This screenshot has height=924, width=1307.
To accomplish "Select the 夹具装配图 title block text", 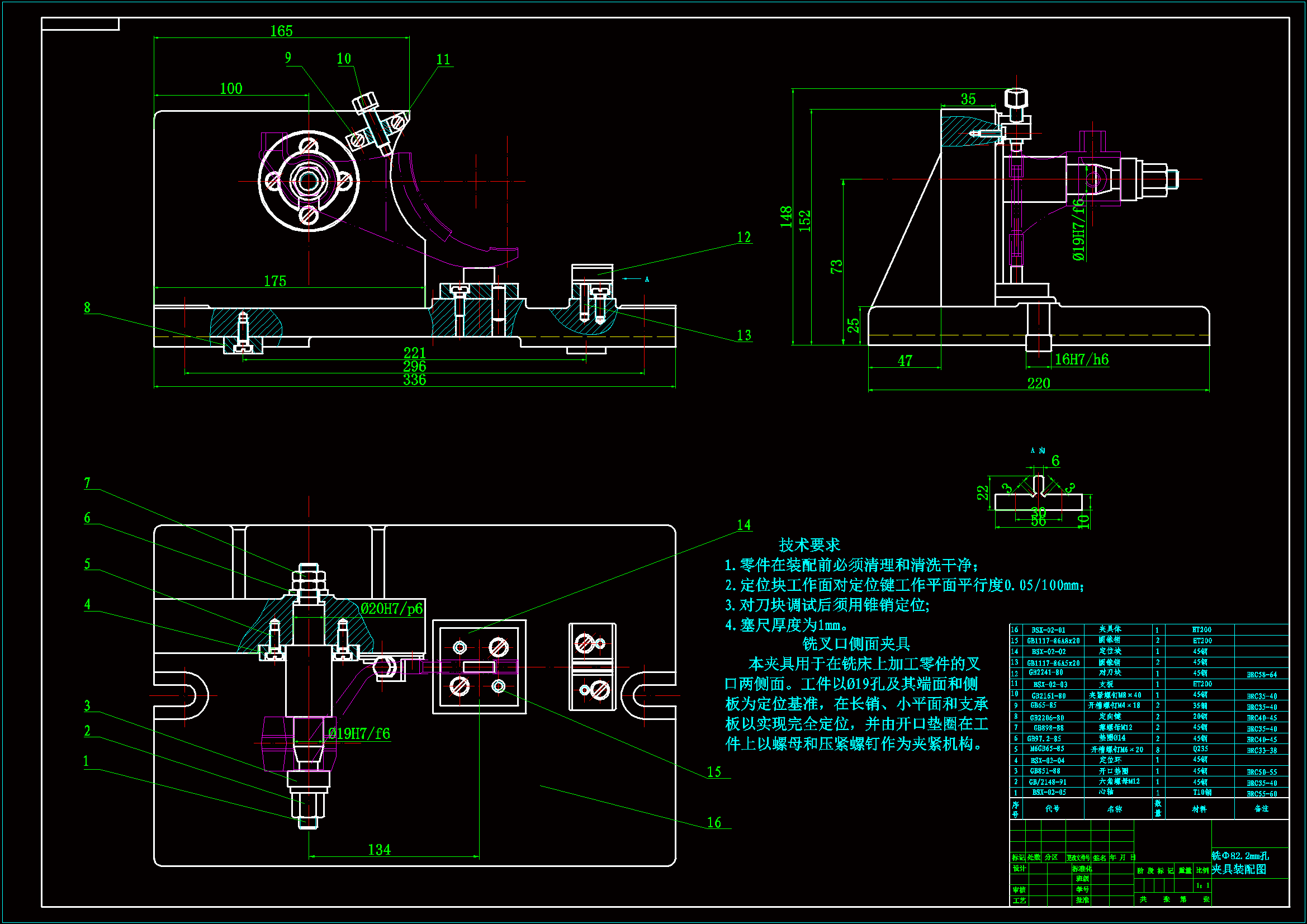I will point(1239,869).
